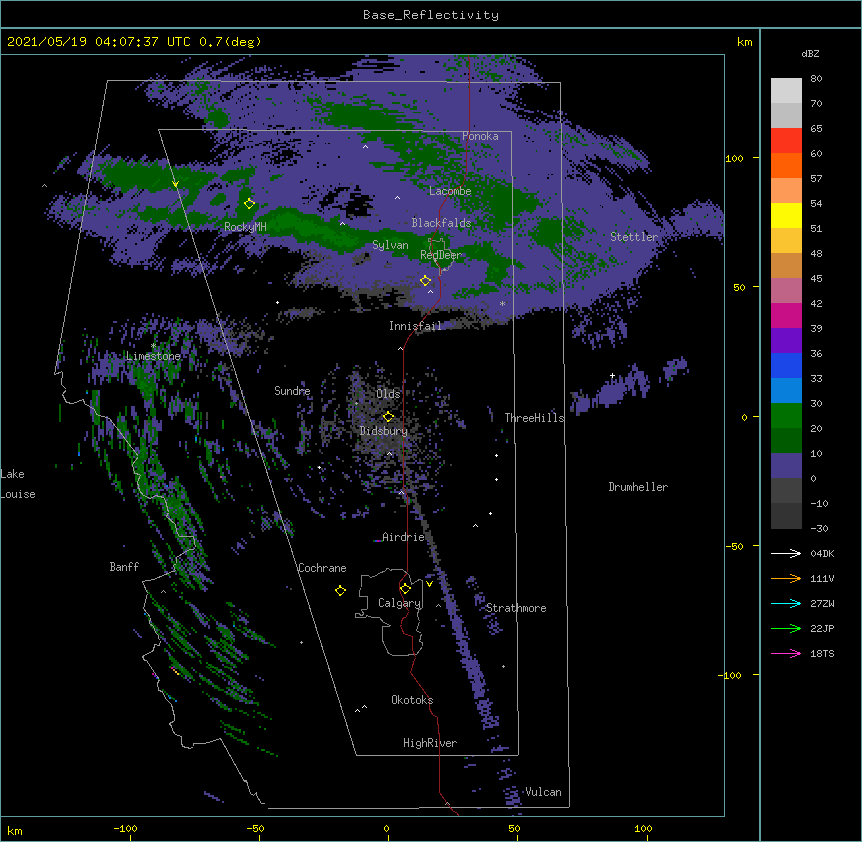Image resolution: width=862 pixels, height=842 pixels.
Task: Click the Strathmore label
Action: coord(516,608)
